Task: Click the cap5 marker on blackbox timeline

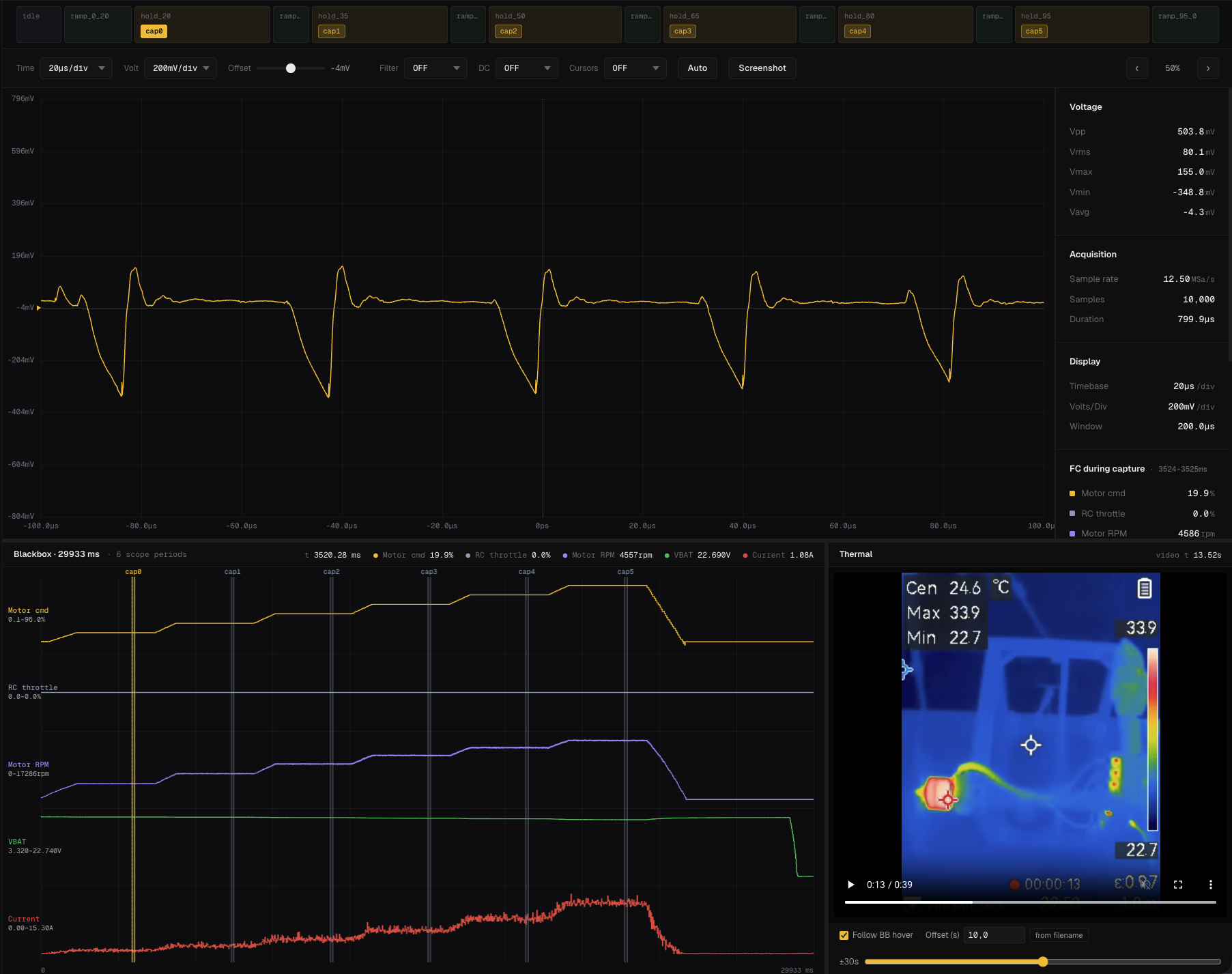Action: pyautogui.click(x=625, y=572)
